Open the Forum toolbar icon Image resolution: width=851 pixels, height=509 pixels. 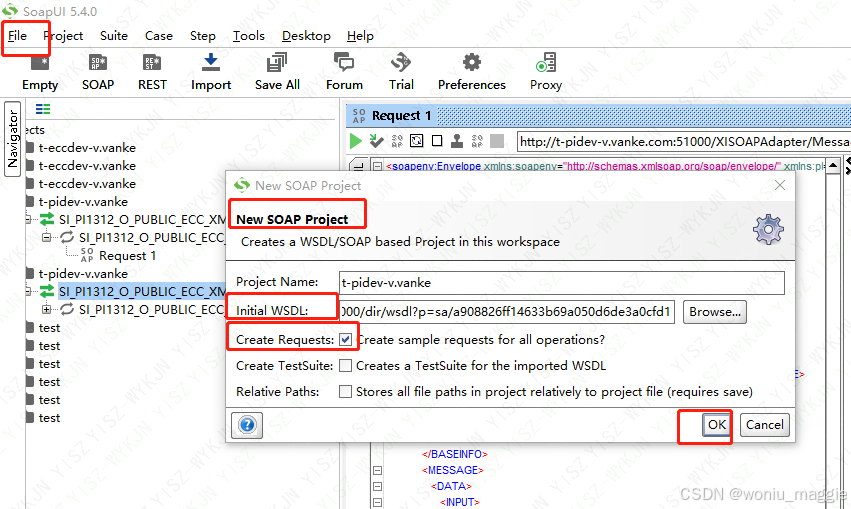point(344,62)
